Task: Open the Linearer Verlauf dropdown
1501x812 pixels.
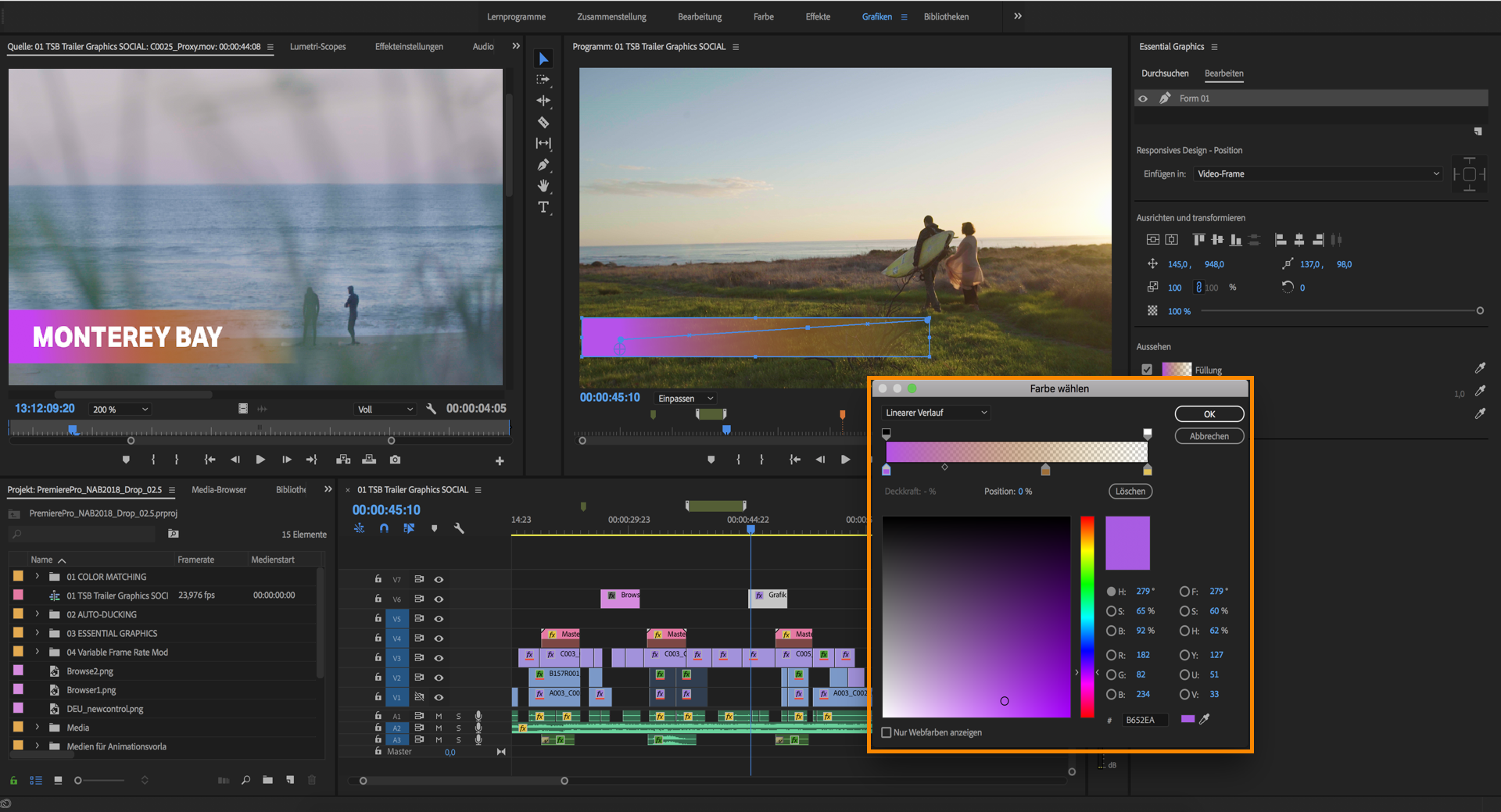Action: click(x=936, y=413)
